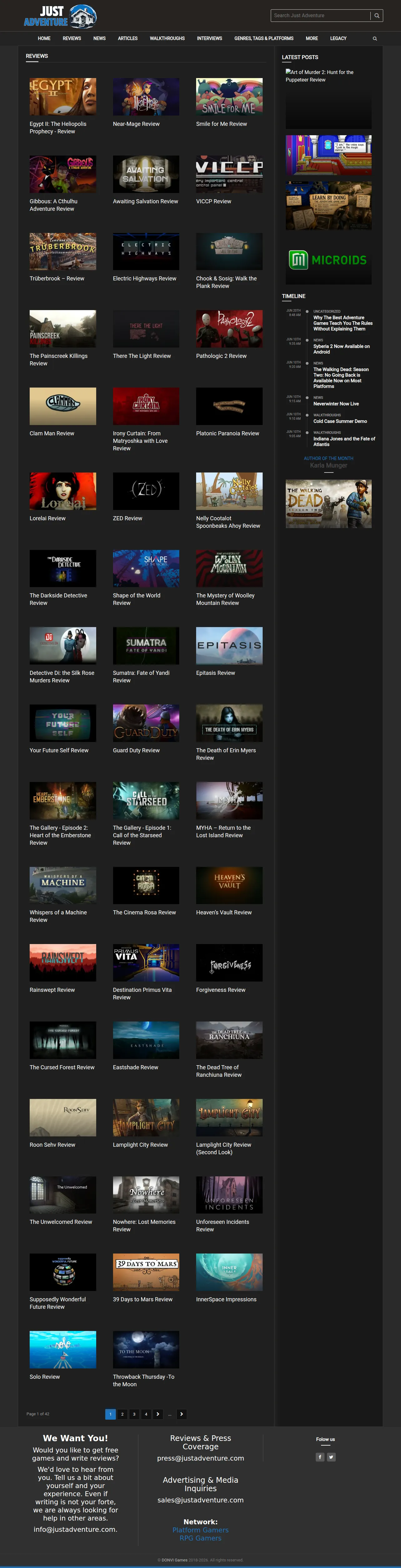Open Forgiveness Review link
Viewport: 401px width, 1568px height.
click(x=220, y=990)
